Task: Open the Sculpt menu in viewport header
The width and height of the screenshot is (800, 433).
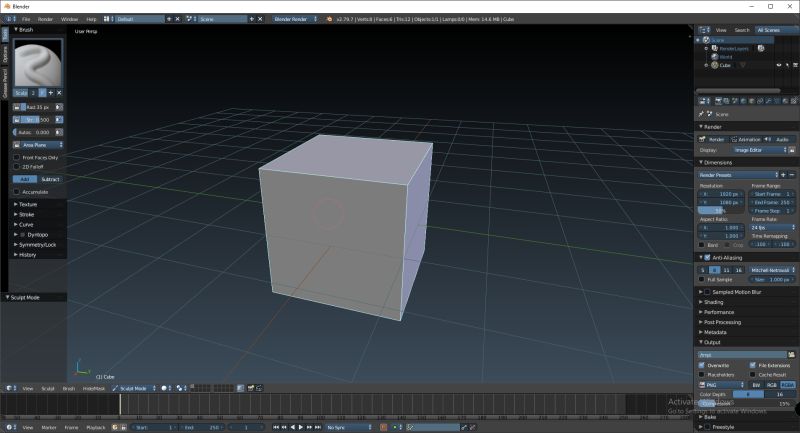Action: point(48,389)
